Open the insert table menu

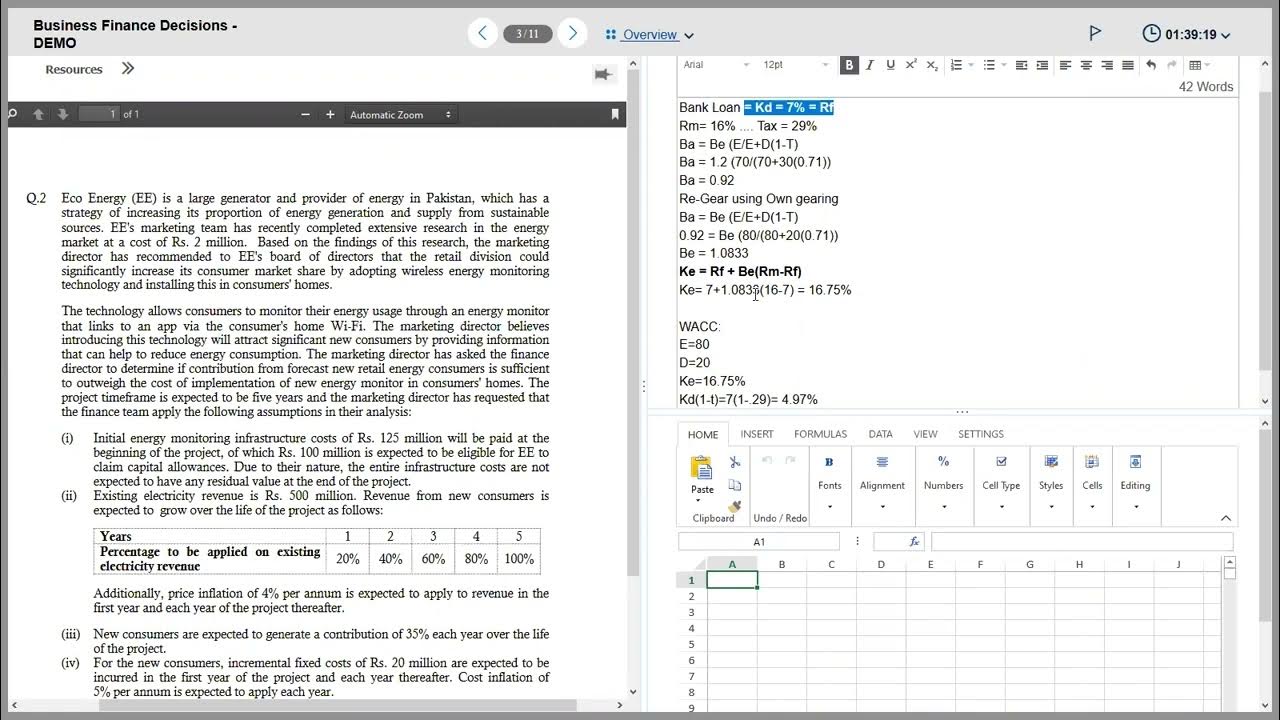[1198, 65]
